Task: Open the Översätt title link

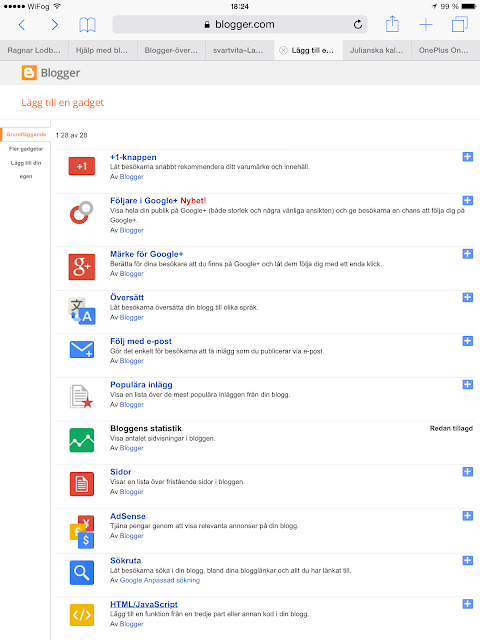Action: click(127, 298)
